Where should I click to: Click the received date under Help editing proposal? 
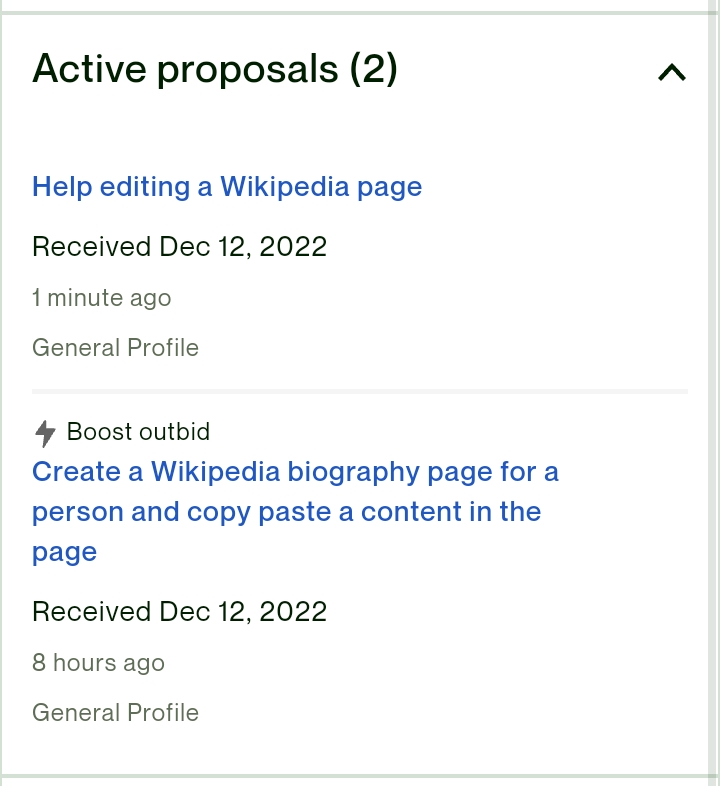(x=179, y=247)
